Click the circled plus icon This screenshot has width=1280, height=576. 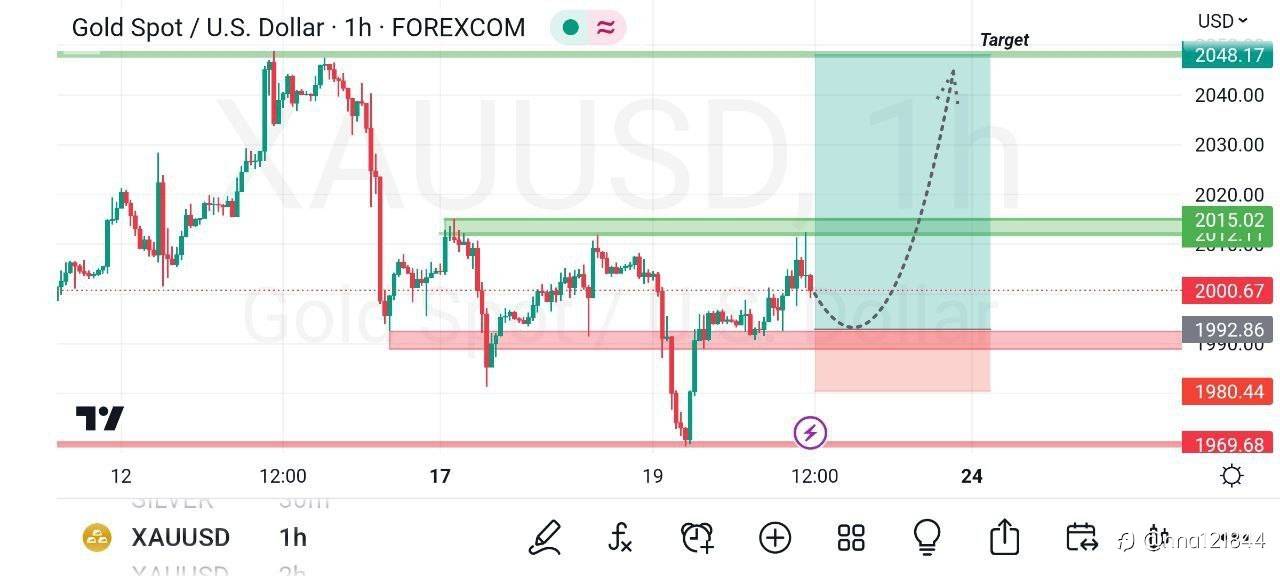click(775, 538)
